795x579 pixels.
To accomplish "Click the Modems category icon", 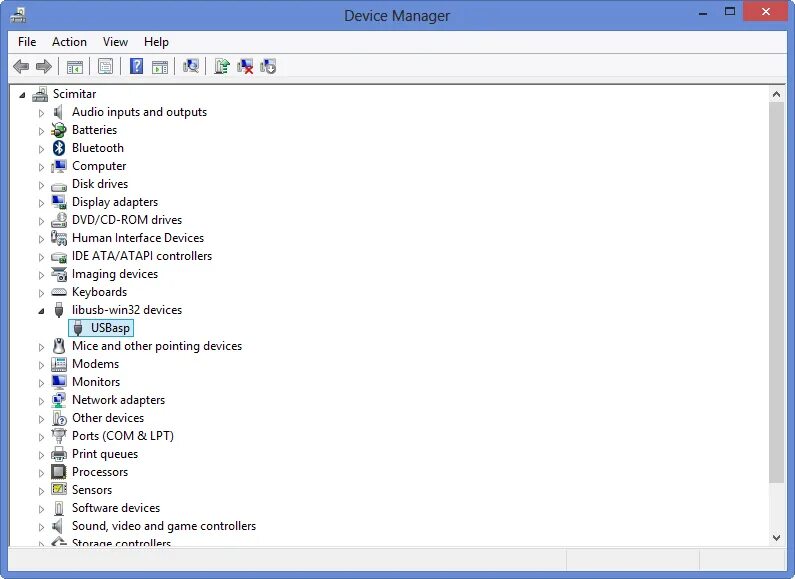I will coord(59,364).
